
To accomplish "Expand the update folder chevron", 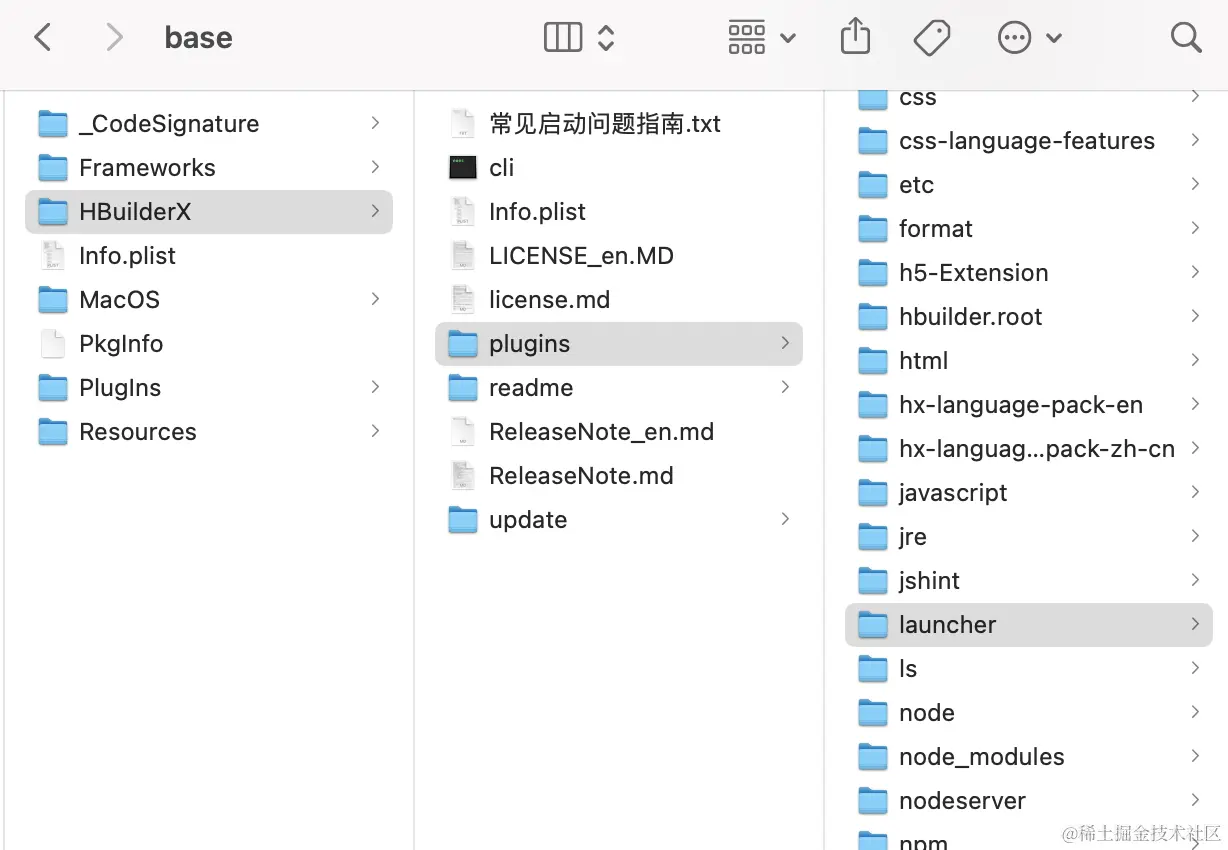I will click(x=785, y=519).
